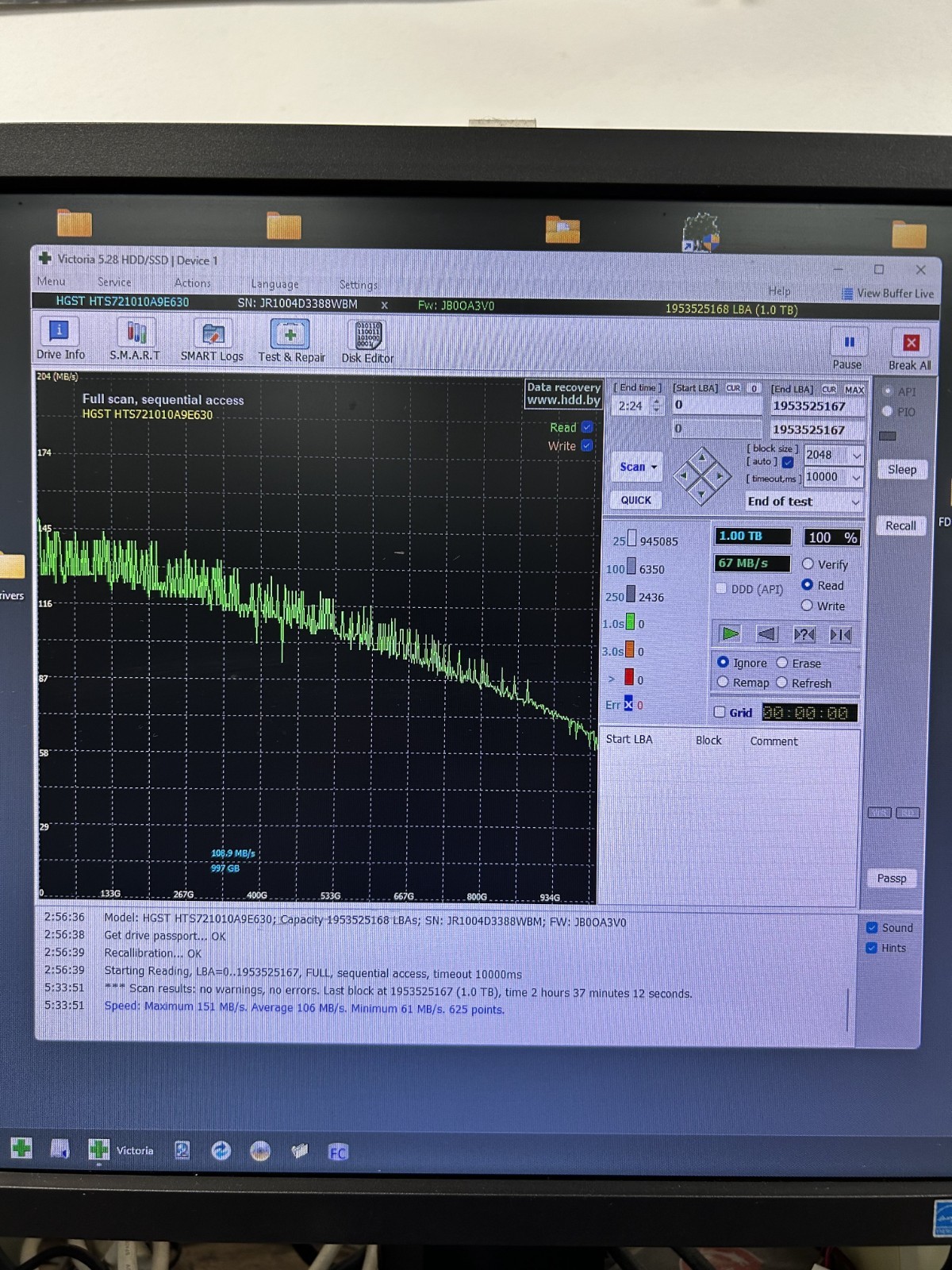Click into the Start LBA field
The width and height of the screenshot is (952, 1270).
[717, 405]
